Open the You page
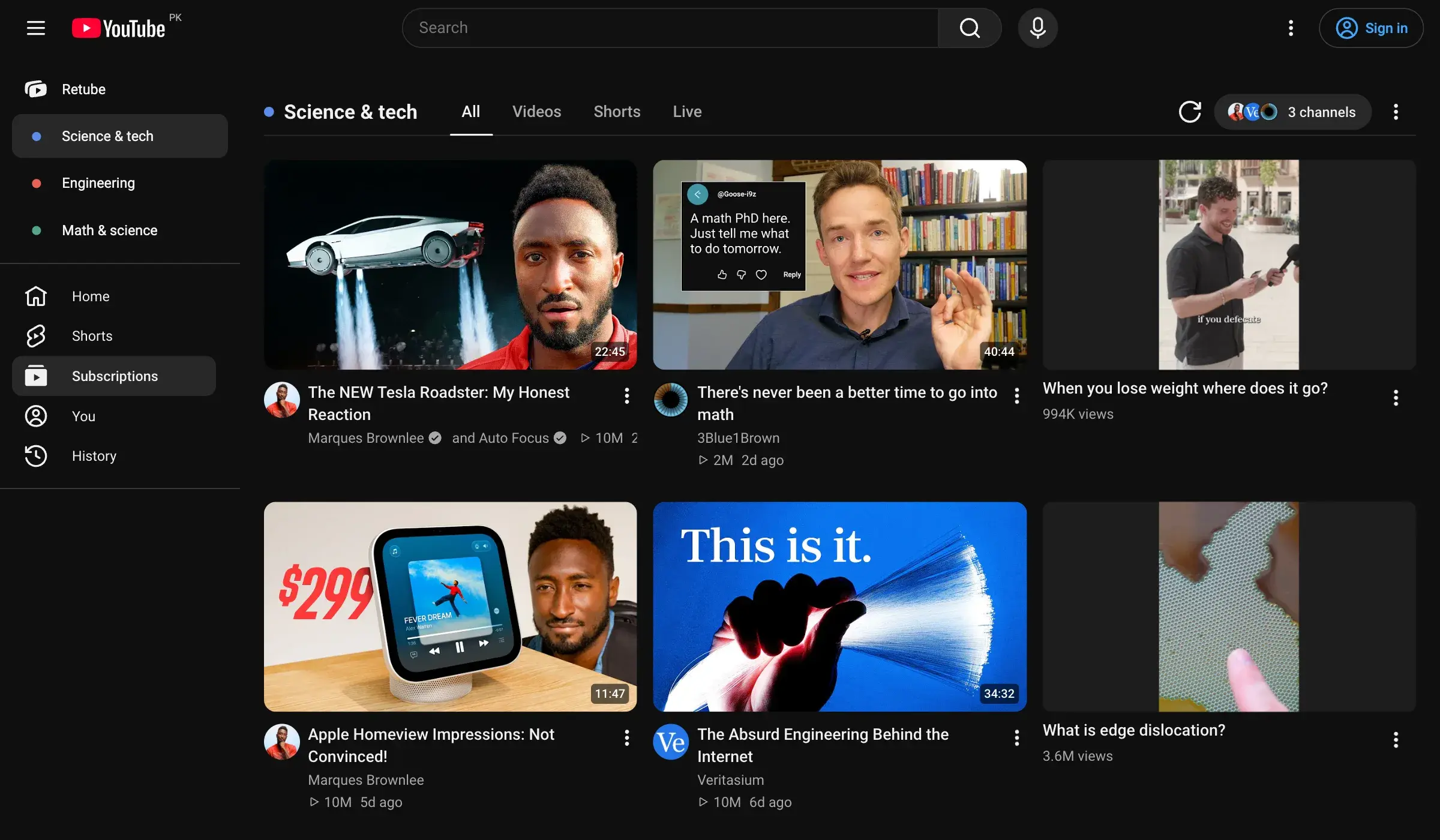 pyautogui.click(x=114, y=416)
